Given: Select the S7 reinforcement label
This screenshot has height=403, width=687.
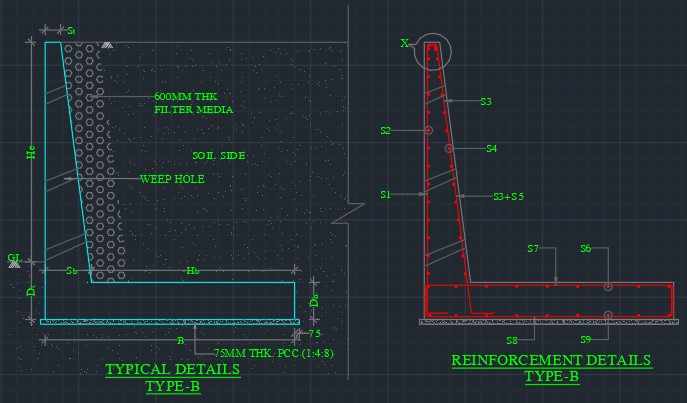Looking at the screenshot, I should click(x=533, y=248).
